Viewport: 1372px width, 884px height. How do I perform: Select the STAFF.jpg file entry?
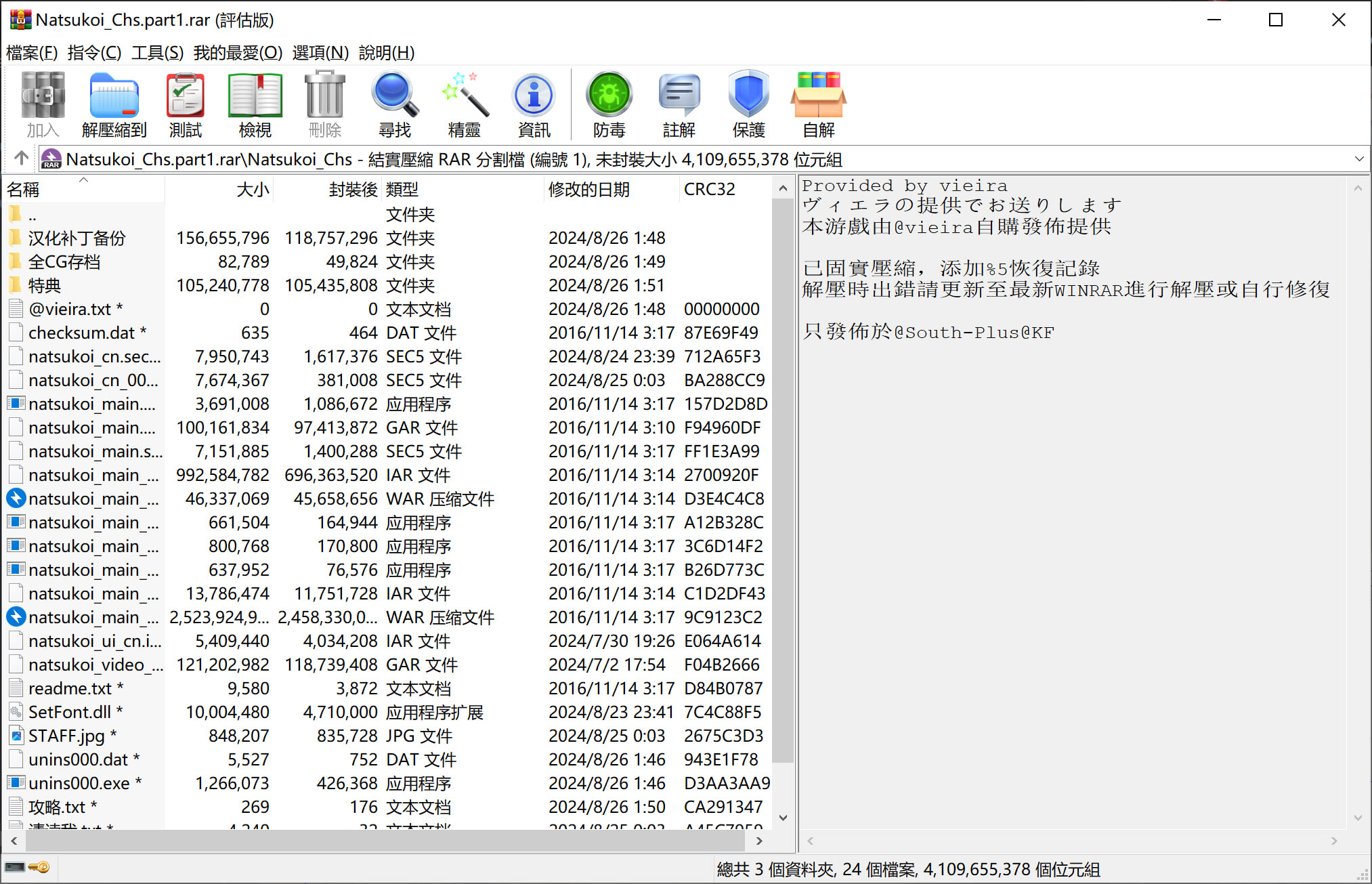pos(66,736)
